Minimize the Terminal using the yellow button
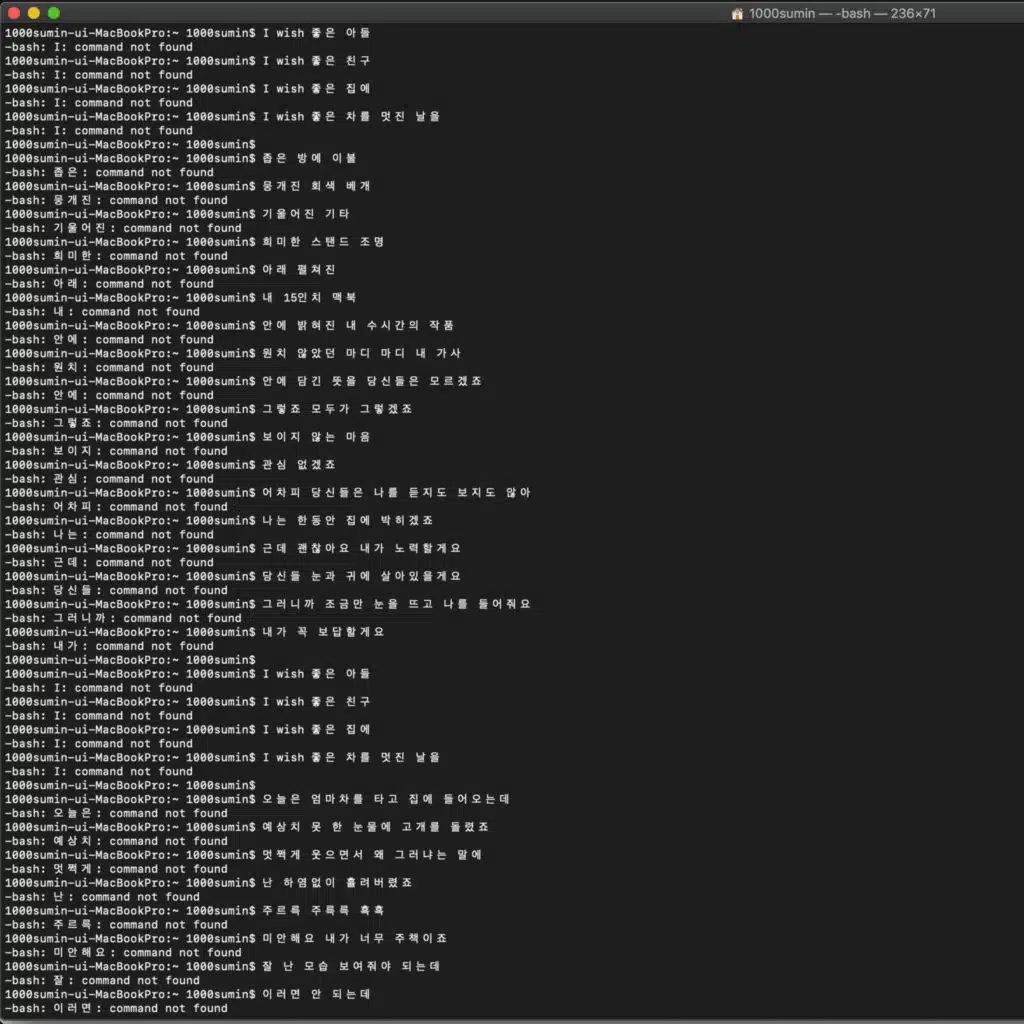The width and height of the screenshot is (1024, 1024). 34,13
